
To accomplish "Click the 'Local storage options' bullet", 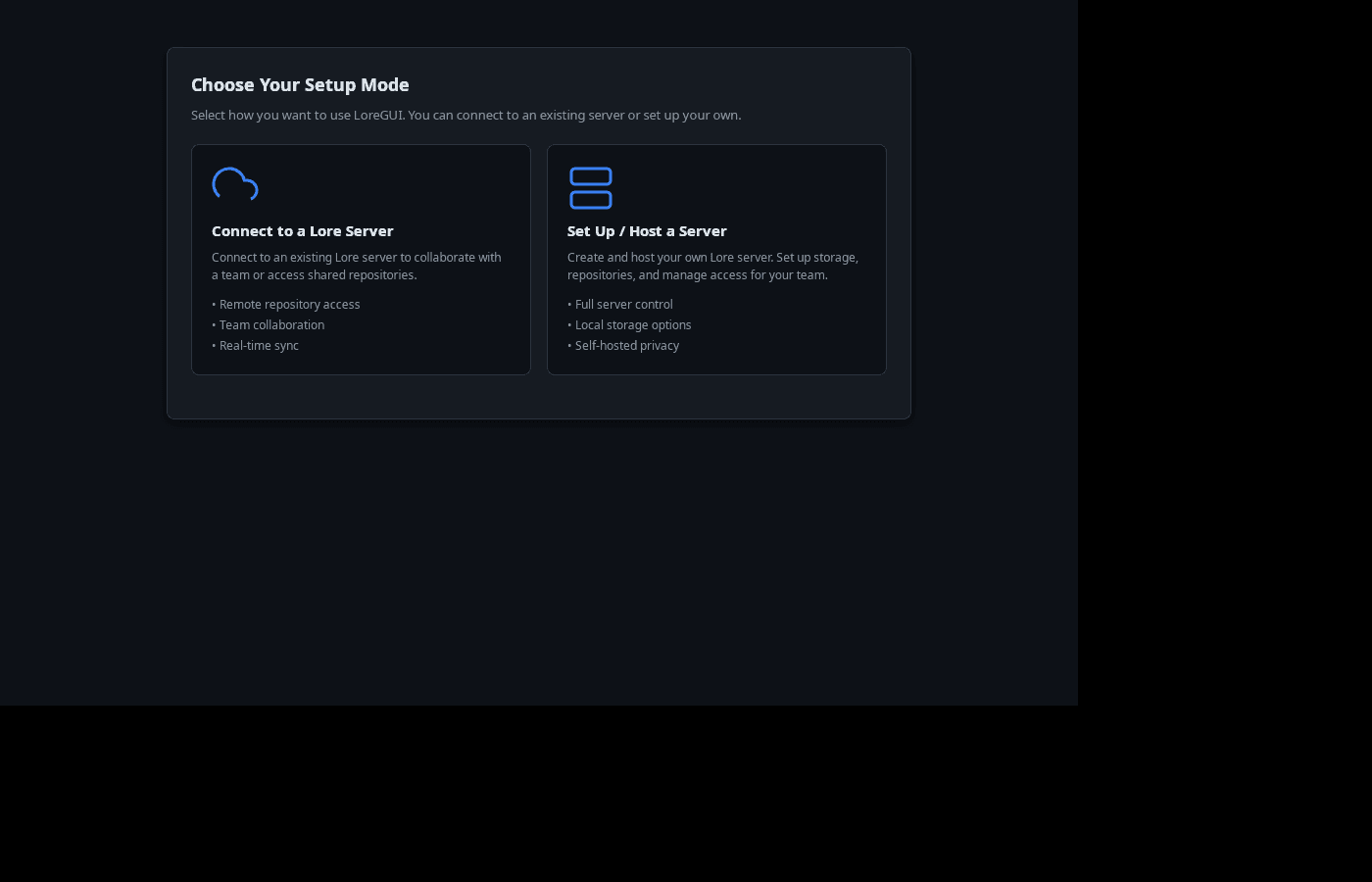I will point(629,325).
